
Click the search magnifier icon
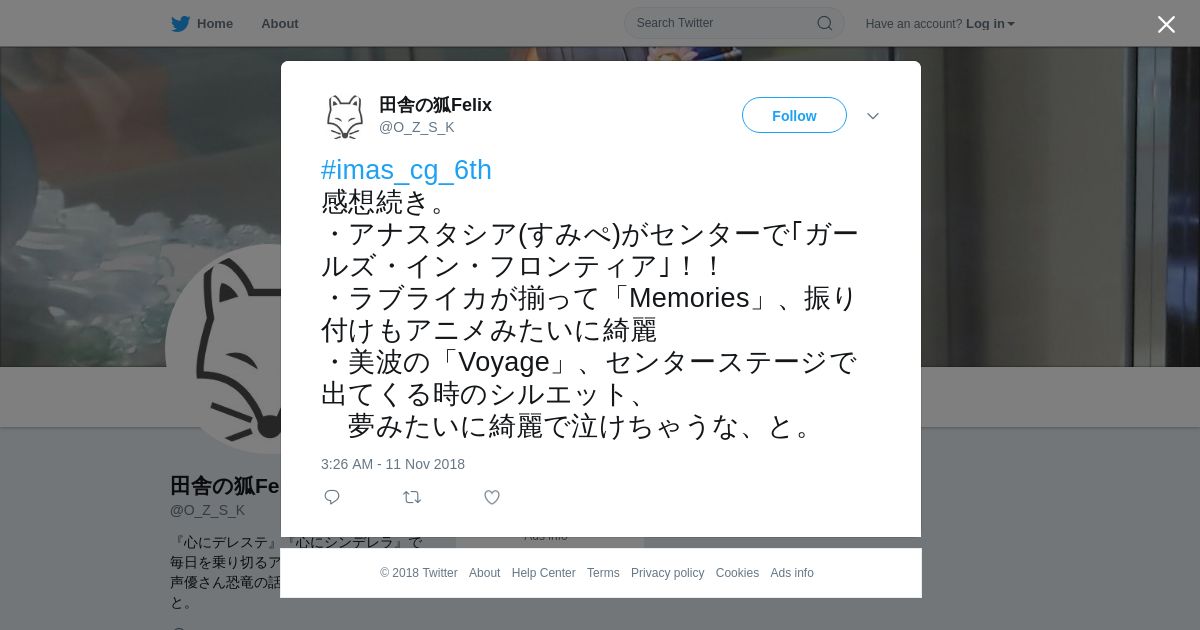pyautogui.click(x=824, y=23)
